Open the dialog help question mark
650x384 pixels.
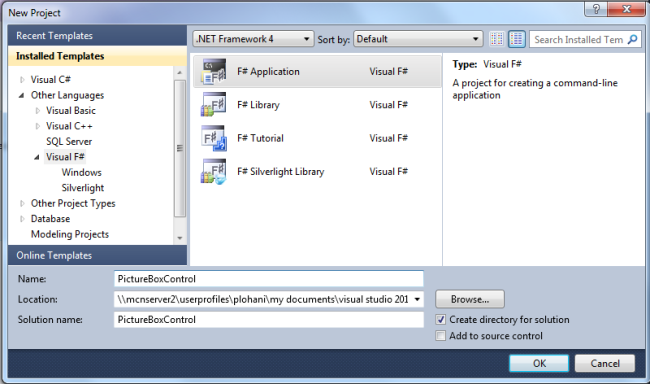click(596, 9)
